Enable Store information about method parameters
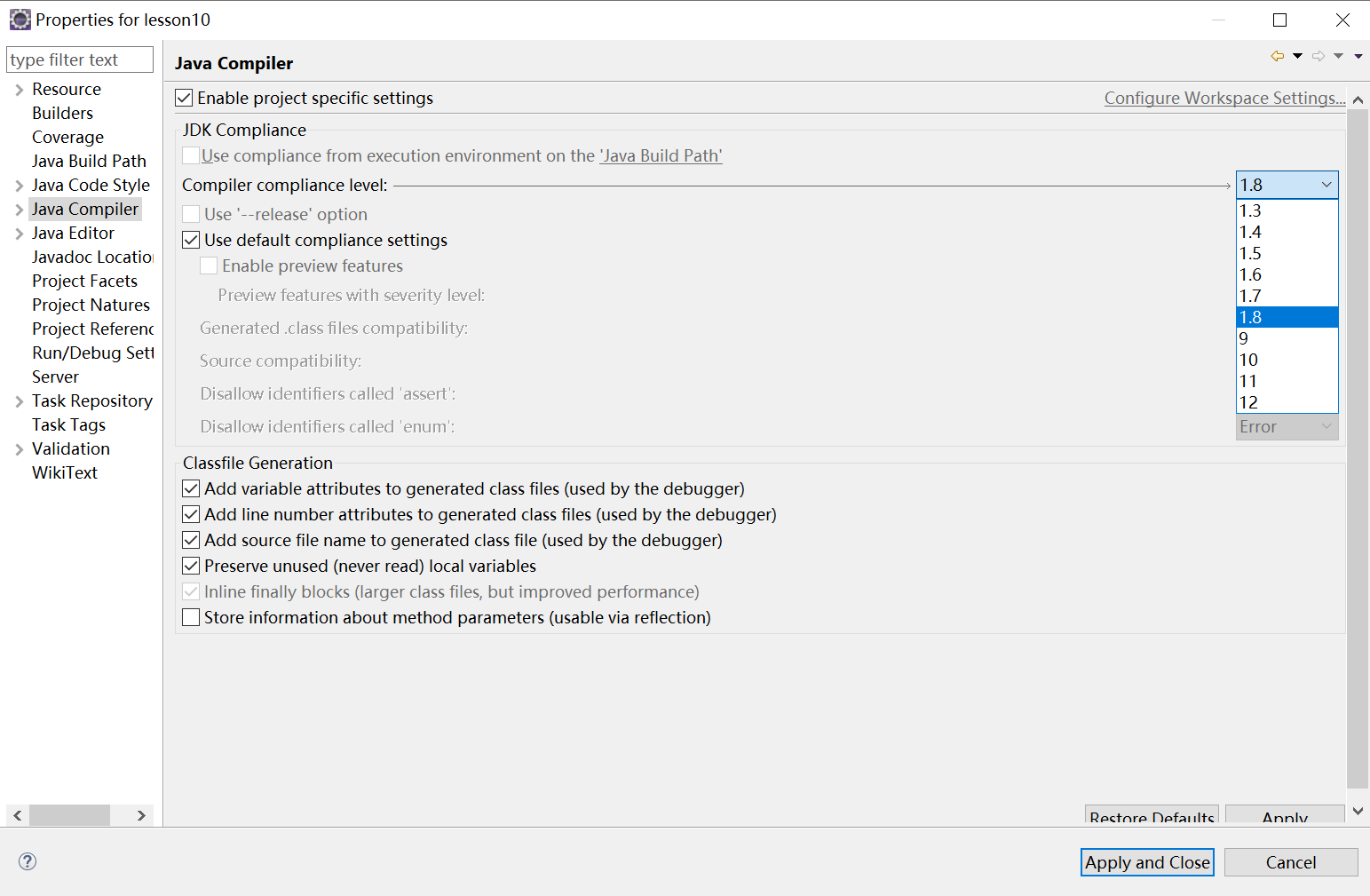Screen dimensions: 1370x896 click(190, 616)
